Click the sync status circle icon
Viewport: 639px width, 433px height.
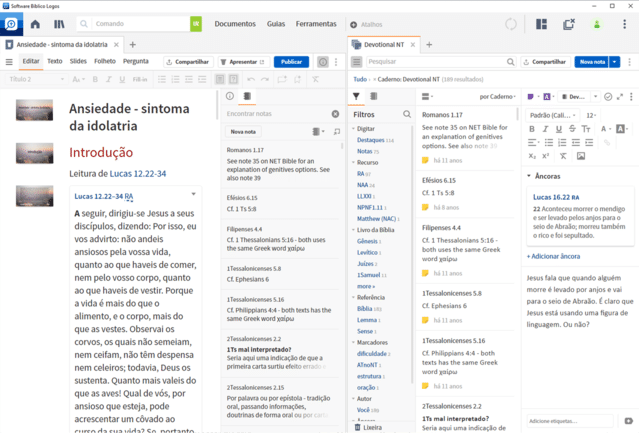[x=511, y=24]
